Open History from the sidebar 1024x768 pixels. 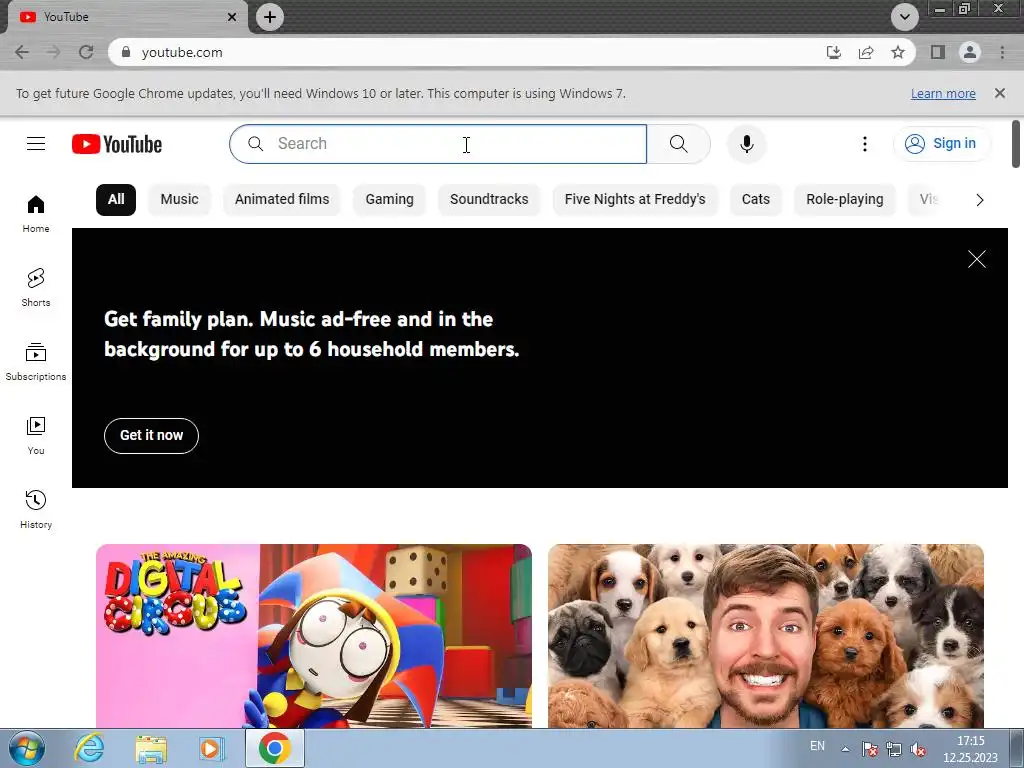point(36,509)
